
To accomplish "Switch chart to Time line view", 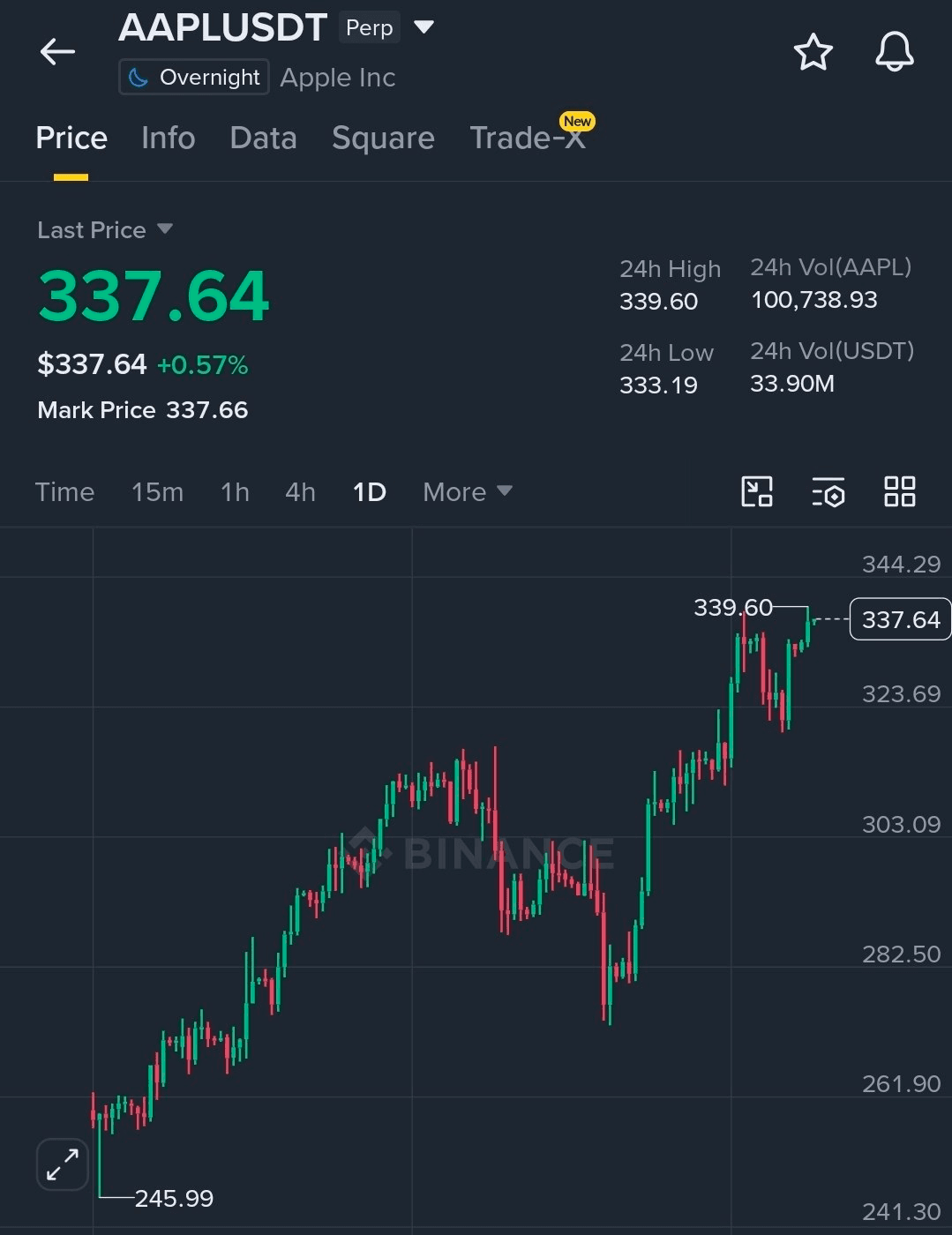I will tap(64, 491).
